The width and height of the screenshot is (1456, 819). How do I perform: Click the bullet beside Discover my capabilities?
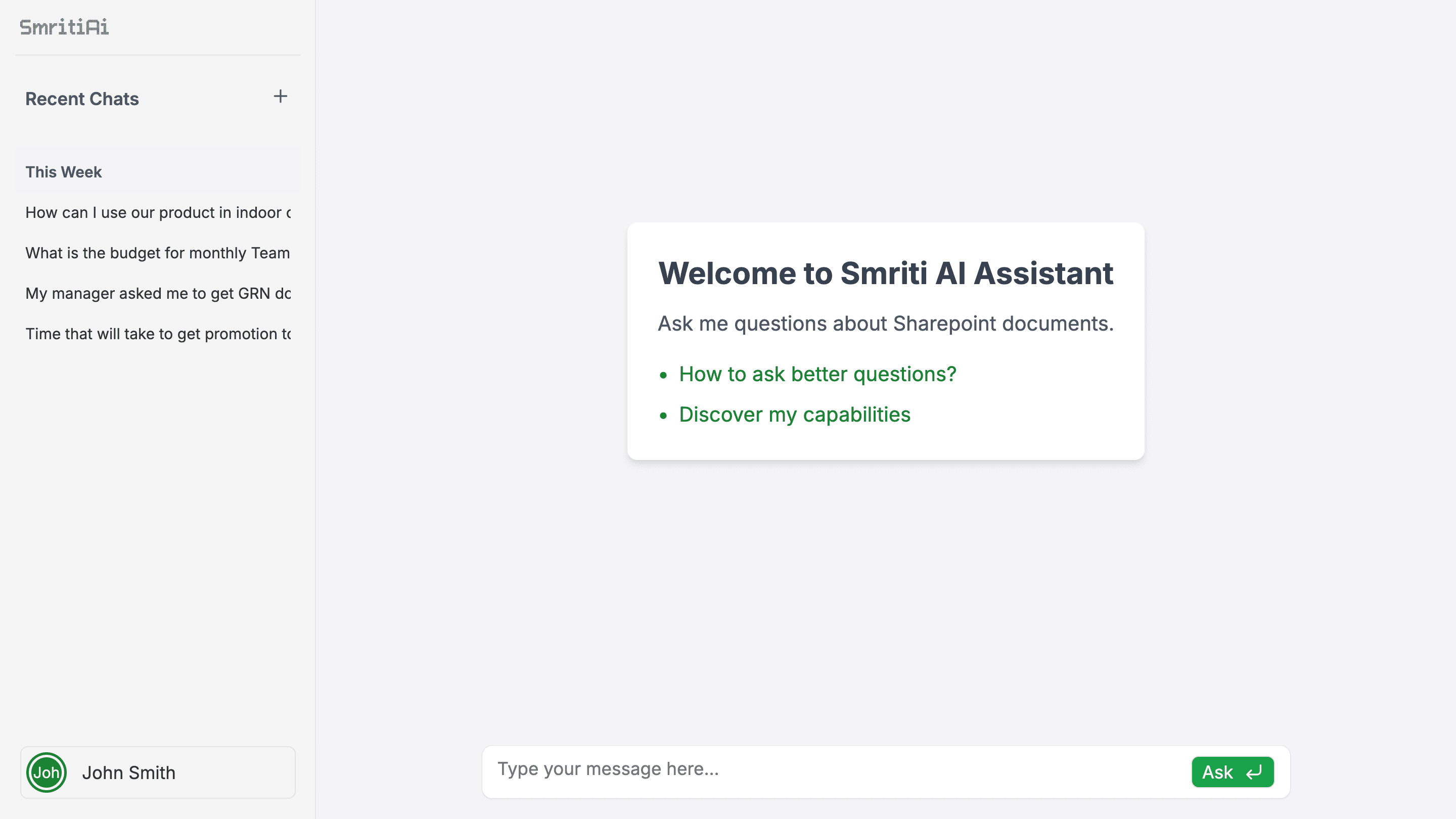663,416
